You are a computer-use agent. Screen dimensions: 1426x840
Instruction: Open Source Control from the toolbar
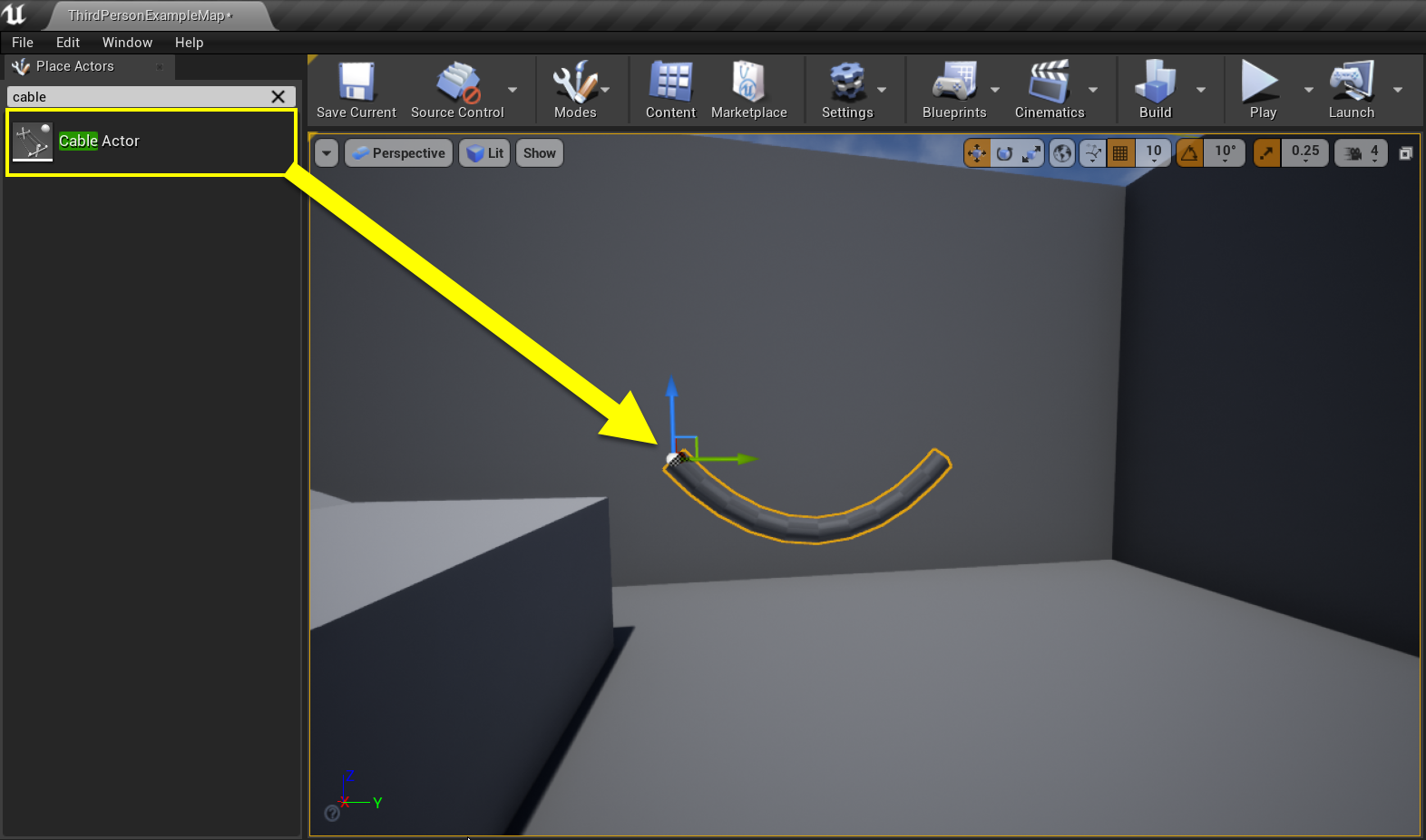click(457, 90)
